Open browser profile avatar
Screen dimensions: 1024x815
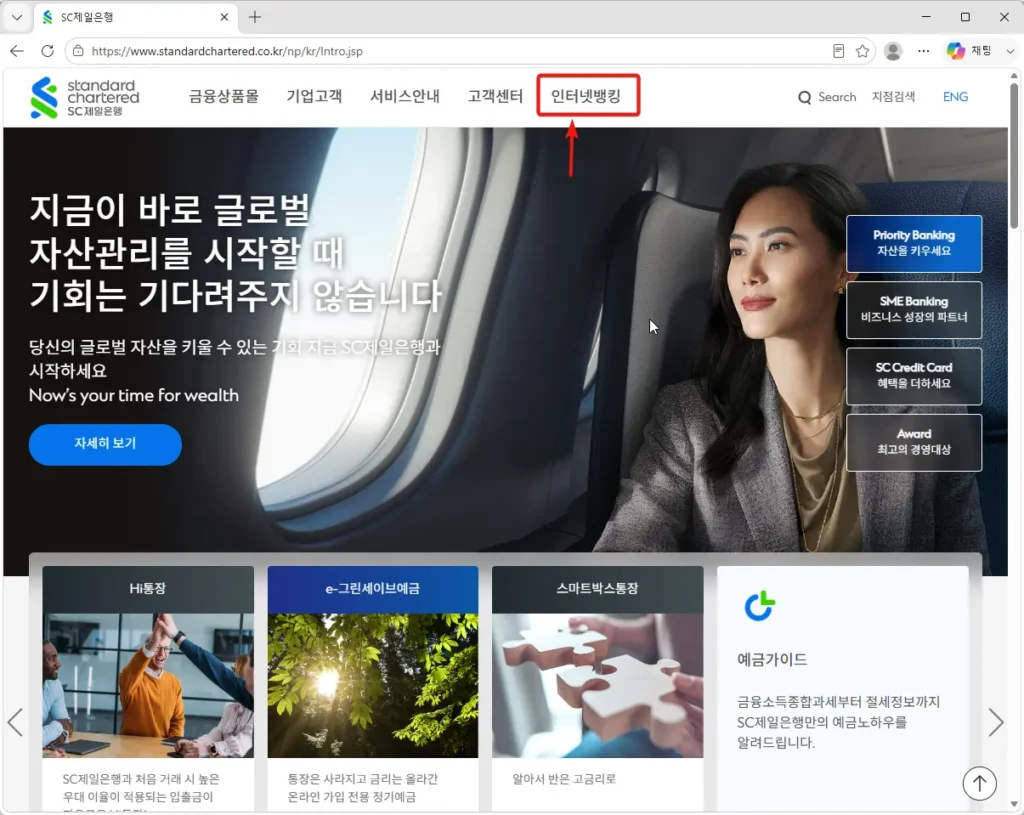click(893, 51)
